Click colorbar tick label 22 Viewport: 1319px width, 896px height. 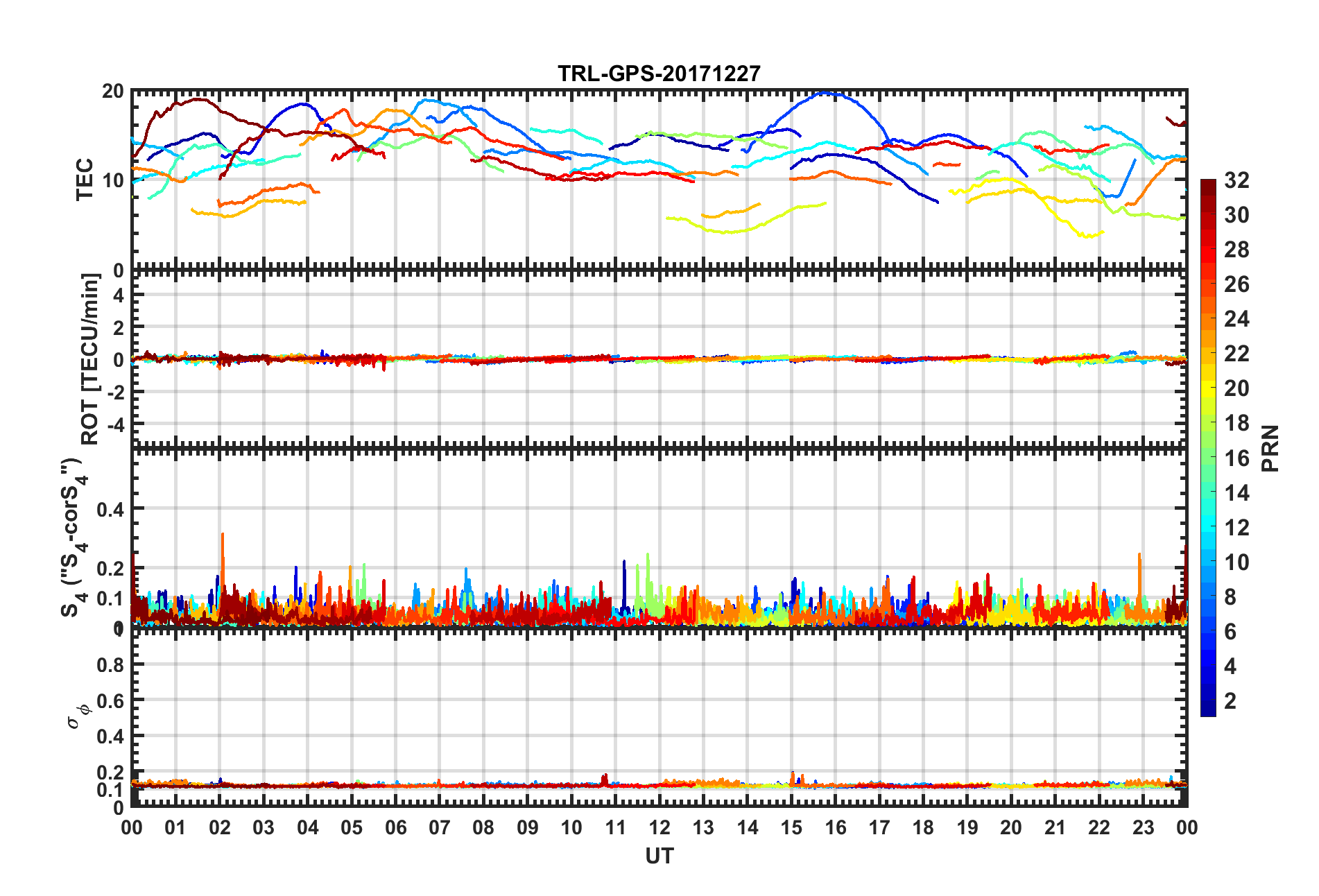pyautogui.click(x=1236, y=354)
